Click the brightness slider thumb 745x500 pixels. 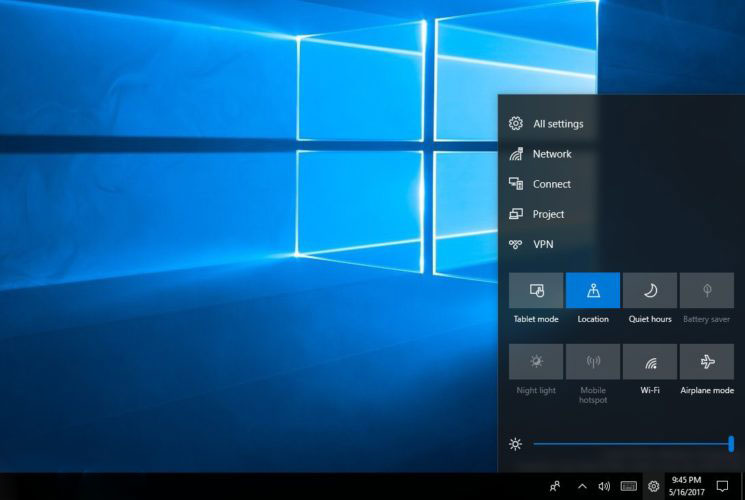731,444
